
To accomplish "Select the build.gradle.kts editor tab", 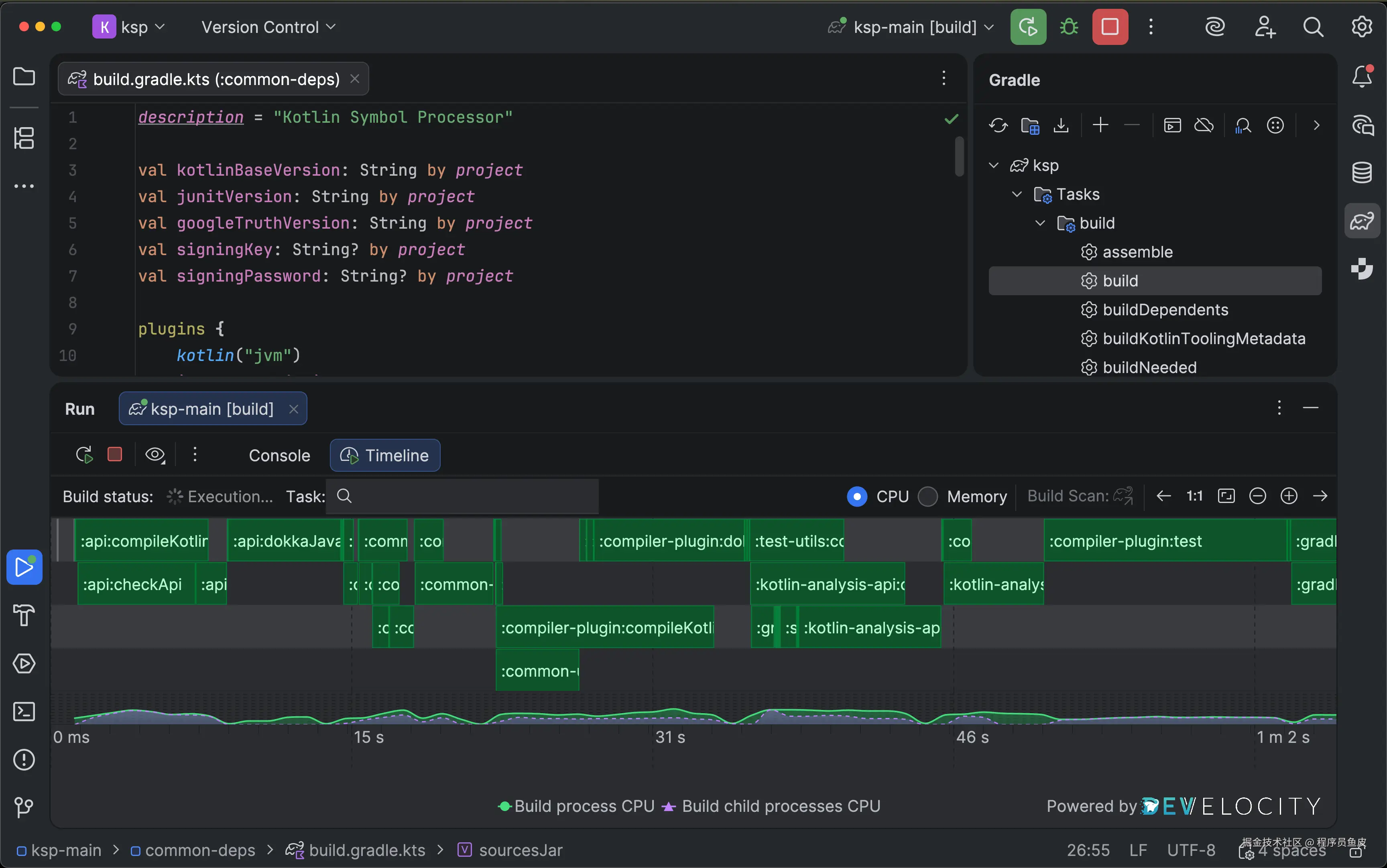I will (216, 79).
